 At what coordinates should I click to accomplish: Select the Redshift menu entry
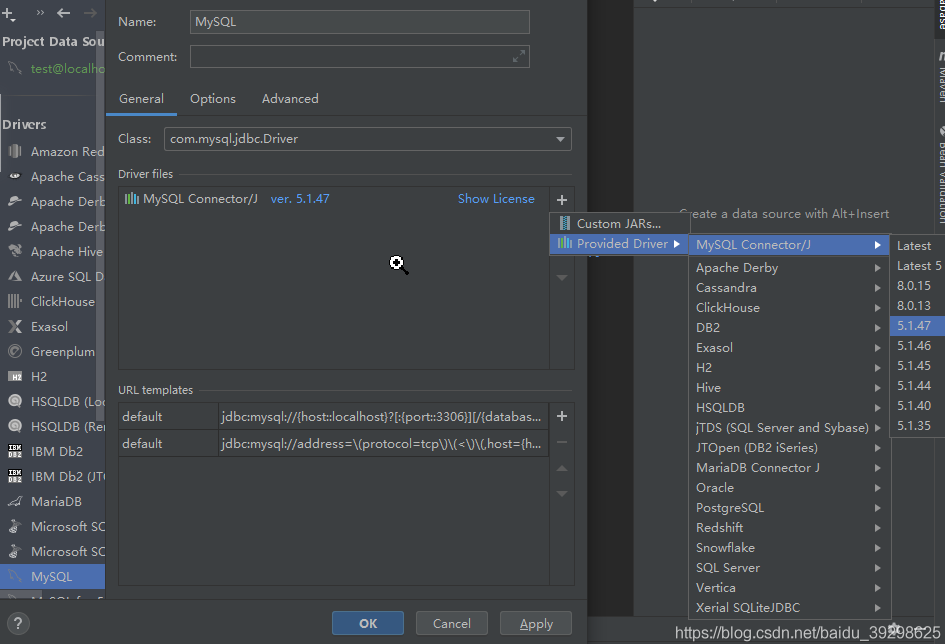click(789, 528)
